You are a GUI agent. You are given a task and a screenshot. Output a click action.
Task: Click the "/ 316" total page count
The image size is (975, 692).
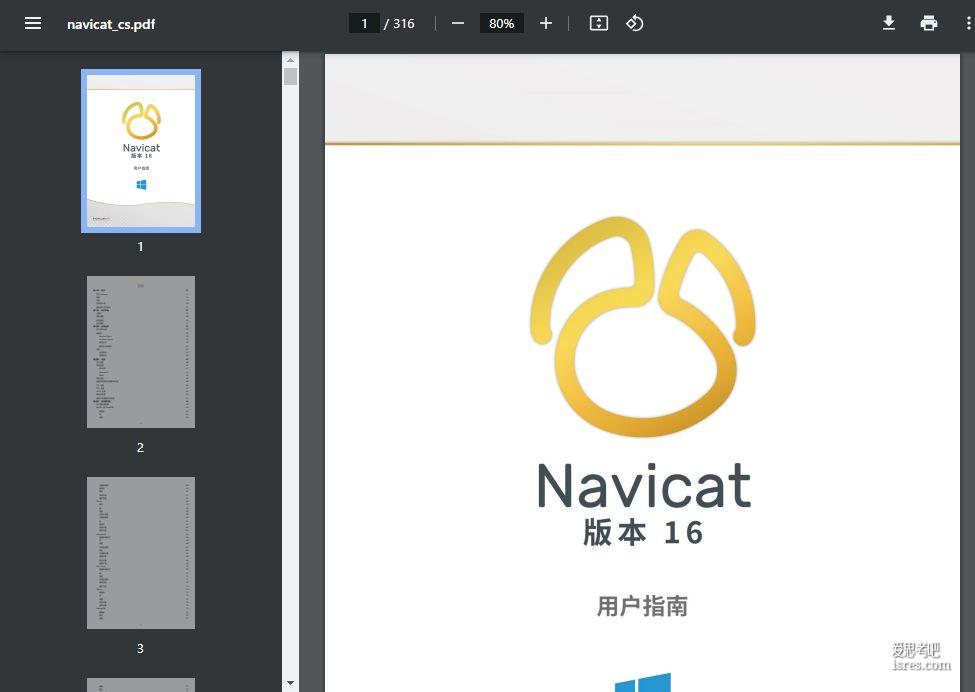tap(399, 24)
